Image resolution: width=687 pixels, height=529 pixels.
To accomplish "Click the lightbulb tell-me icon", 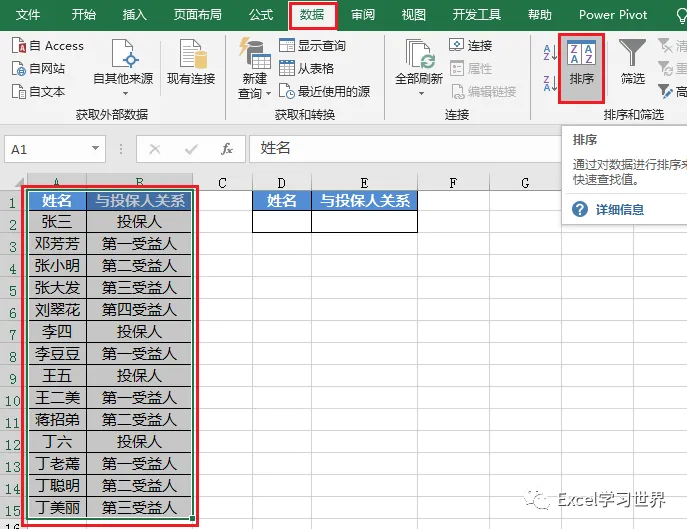I will pos(681,16).
